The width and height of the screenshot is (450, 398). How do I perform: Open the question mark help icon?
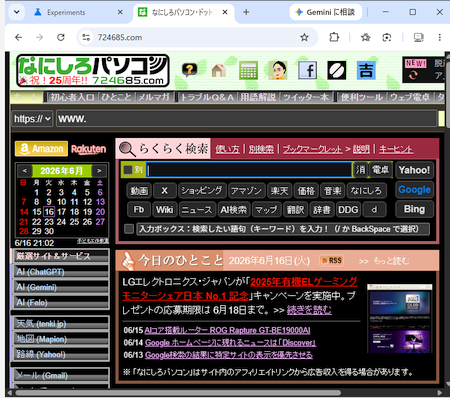pos(189,70)
